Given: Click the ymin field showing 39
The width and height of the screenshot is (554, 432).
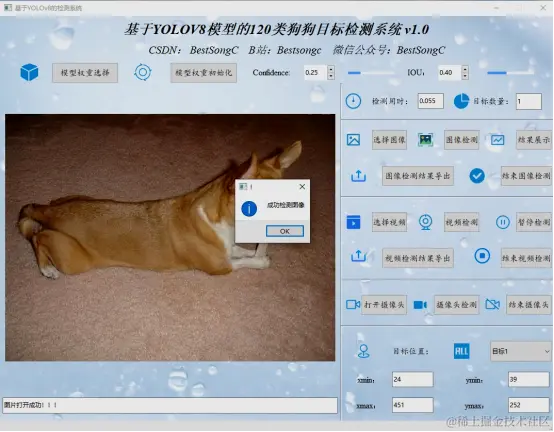Looking at the screenshot, I should pos(529,379).
